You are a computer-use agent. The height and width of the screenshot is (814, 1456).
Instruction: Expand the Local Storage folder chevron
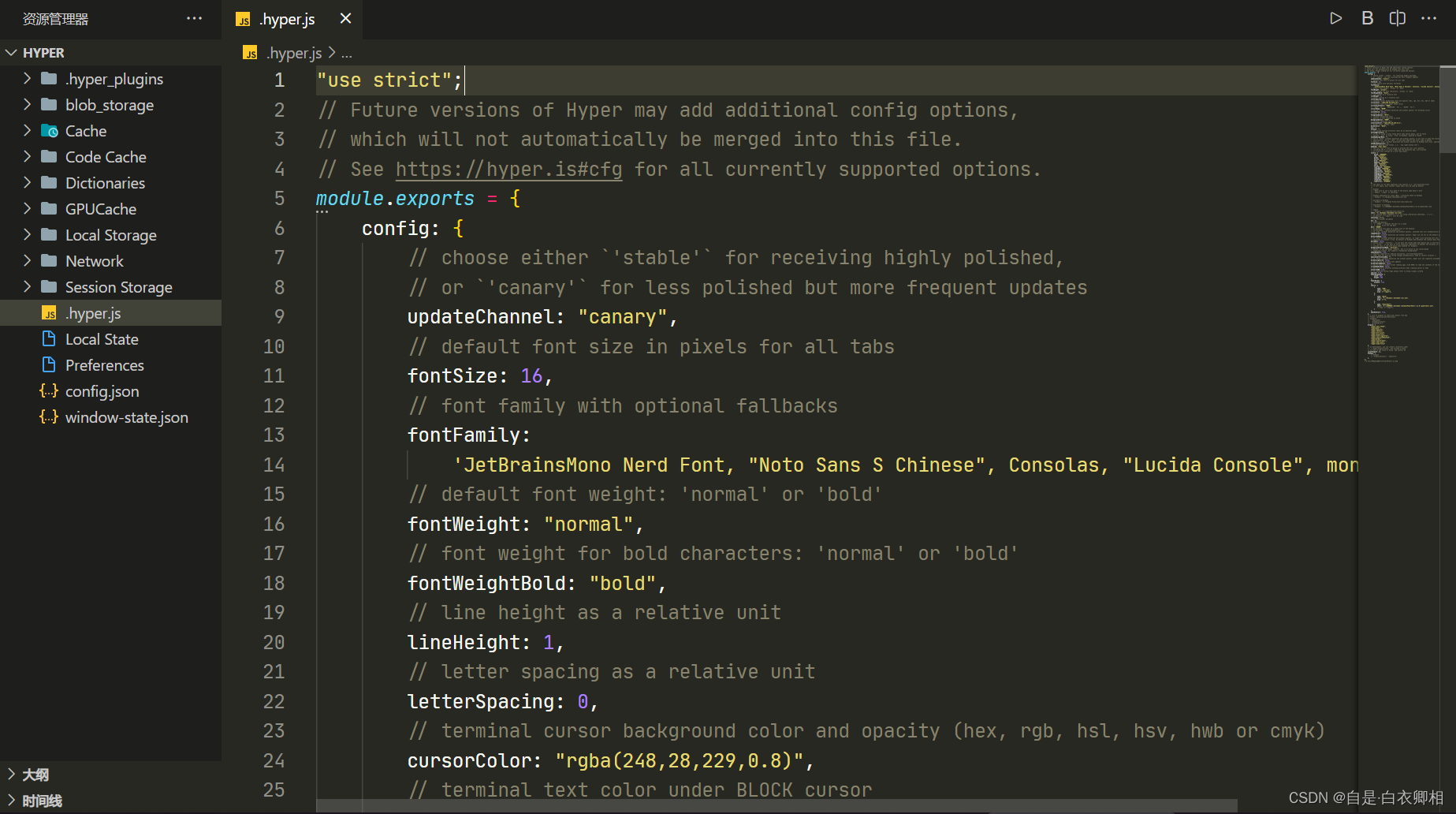point(28,234)
